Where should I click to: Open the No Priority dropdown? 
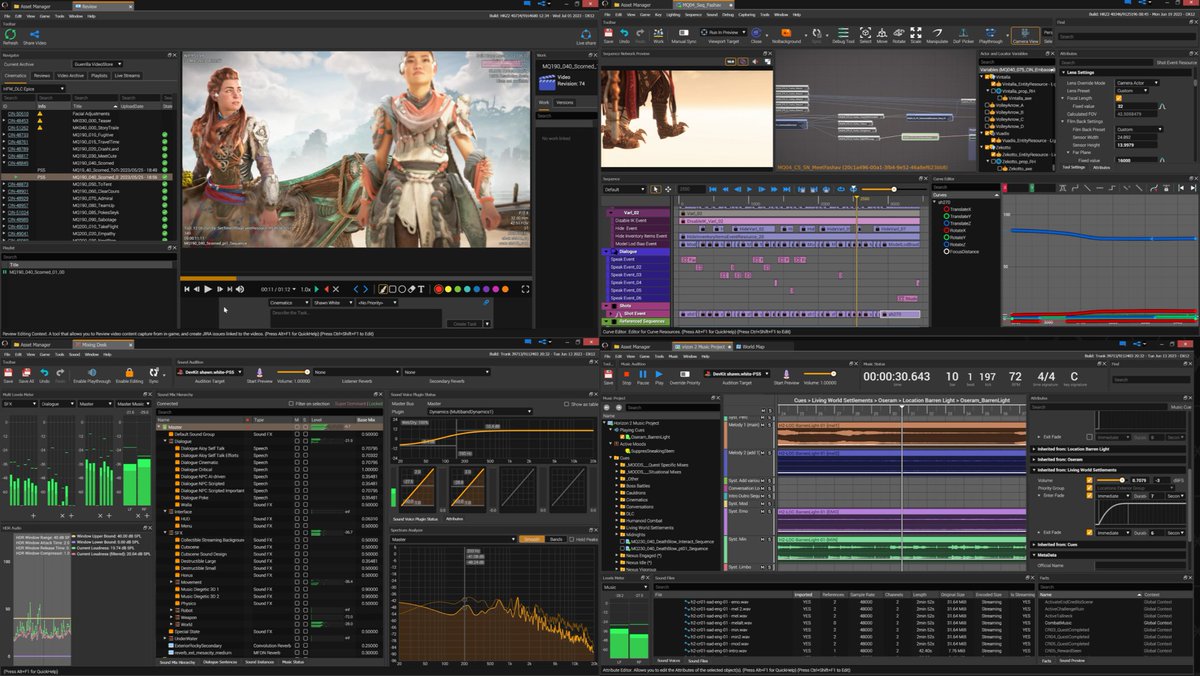pos(377,302)
